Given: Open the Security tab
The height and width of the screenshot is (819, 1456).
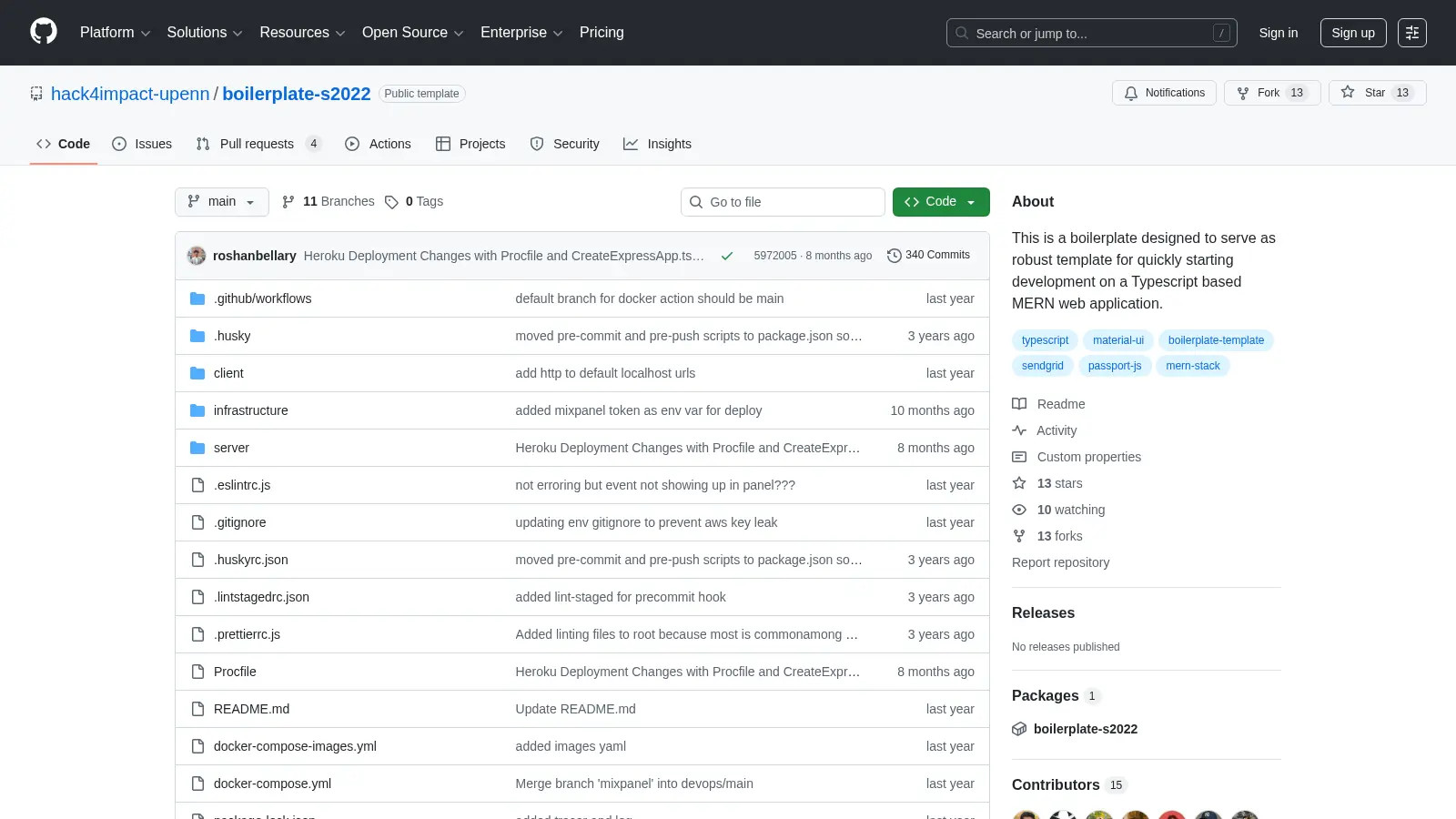Looking at the screenshot, I should pos(564,144).
